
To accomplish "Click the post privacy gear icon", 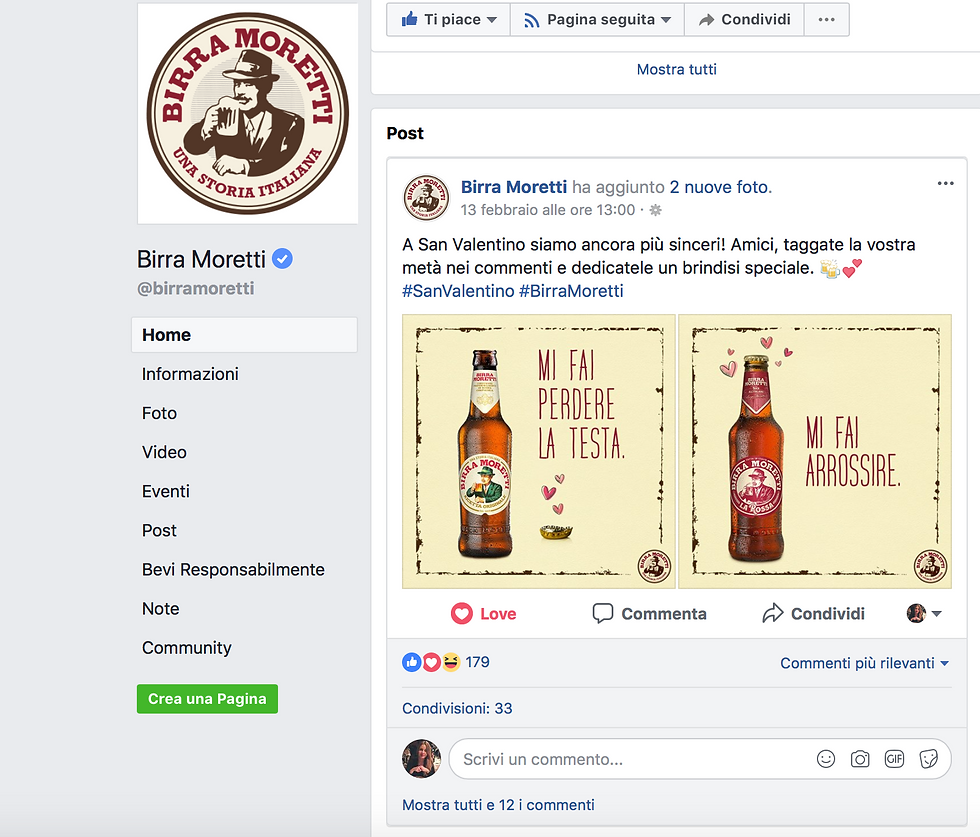I will click(656, 210).
